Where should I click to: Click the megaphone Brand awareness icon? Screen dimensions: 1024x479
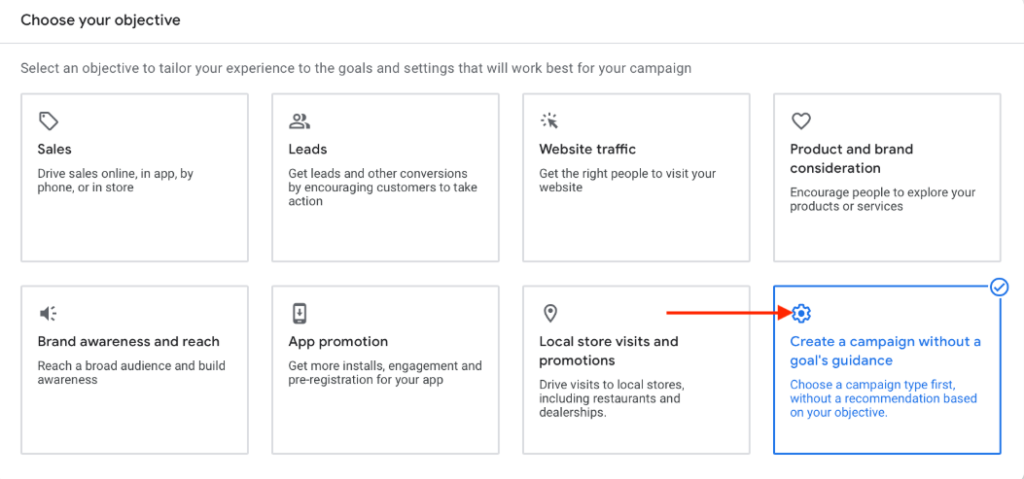tap(48, 314)
